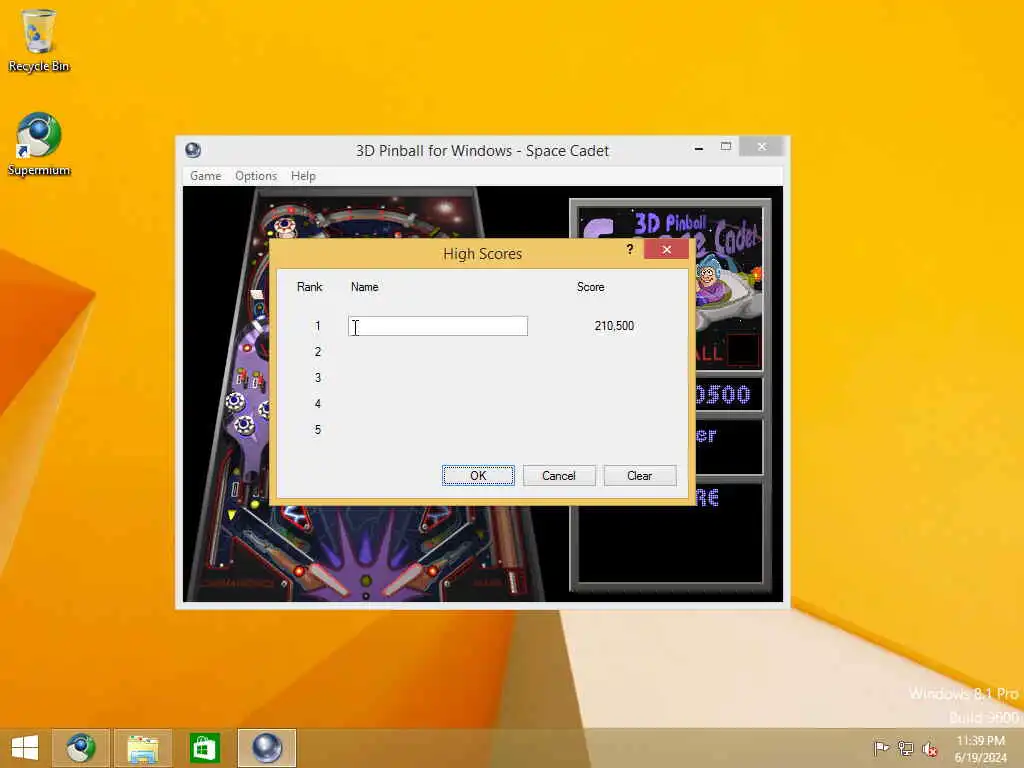Screen dimensions: 1024x768
Task: Clear the high scores list
Action: pyautogui.click(x=640, y=475)
